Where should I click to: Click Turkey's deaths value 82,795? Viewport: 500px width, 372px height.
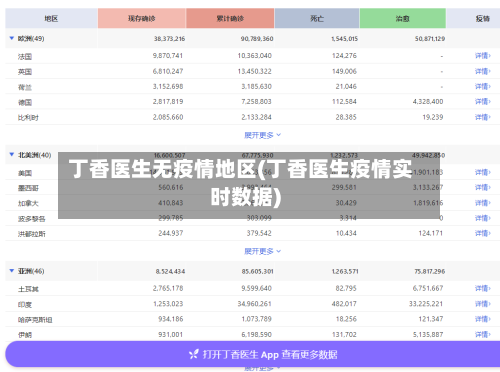[346, 288]
